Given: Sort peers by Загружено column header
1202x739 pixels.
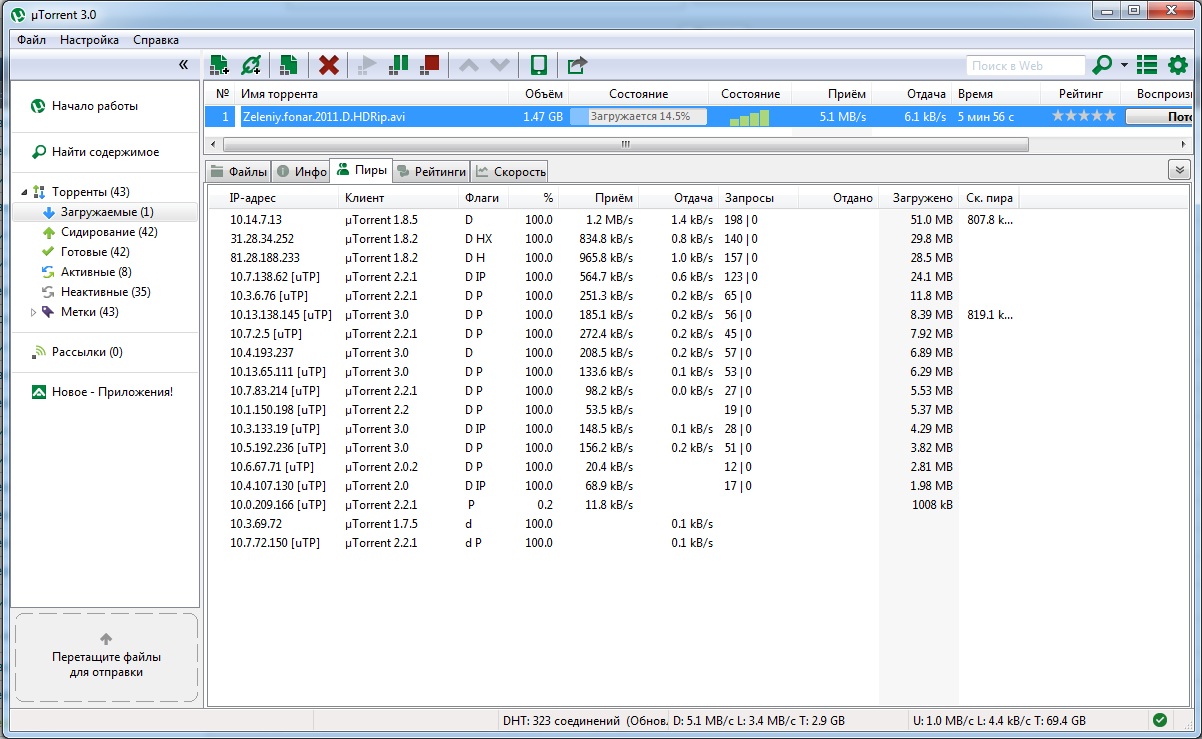Looking at the screenshot, I should click(x=919, y=198).
